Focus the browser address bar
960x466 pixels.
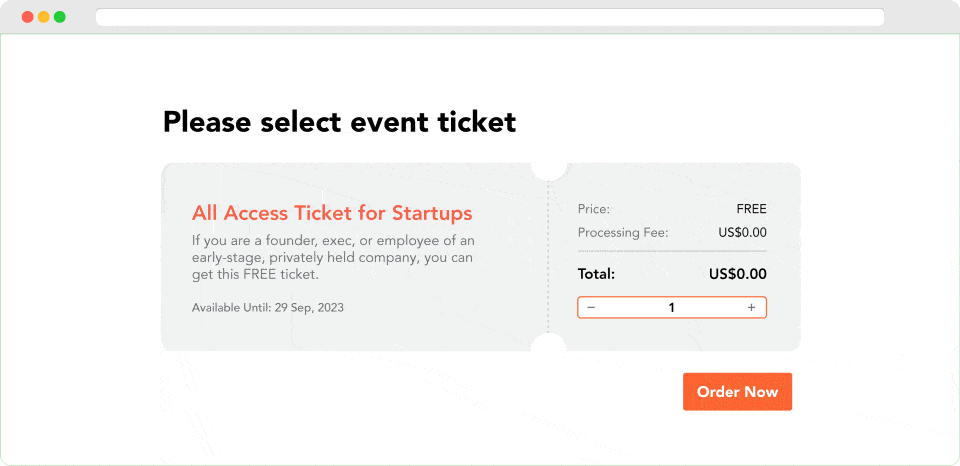[x=490, y=17]
